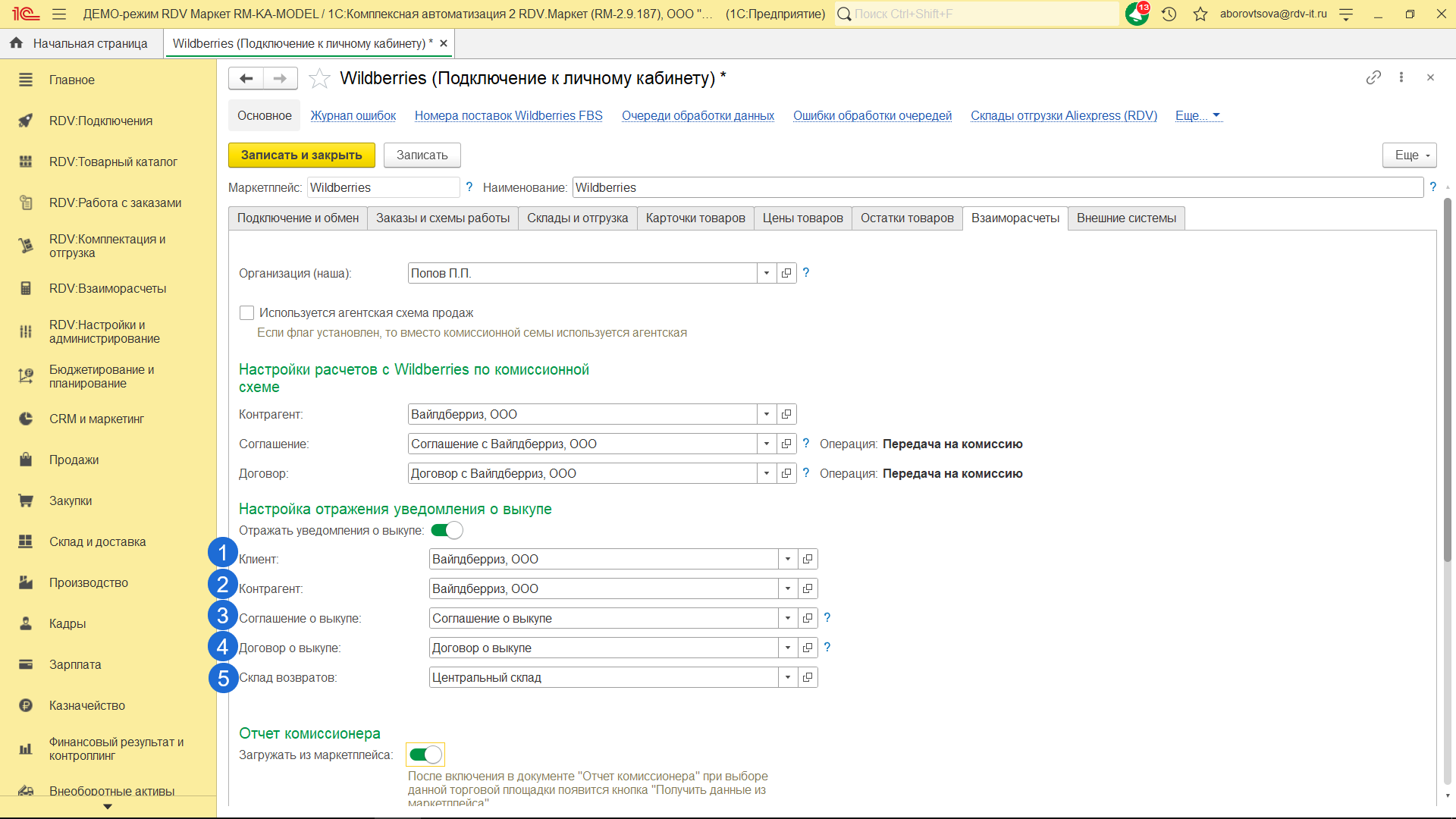1456x819 pixels.
Task: Toggle Загружать из маркетплейса switch
Action: tap(425, 755)
